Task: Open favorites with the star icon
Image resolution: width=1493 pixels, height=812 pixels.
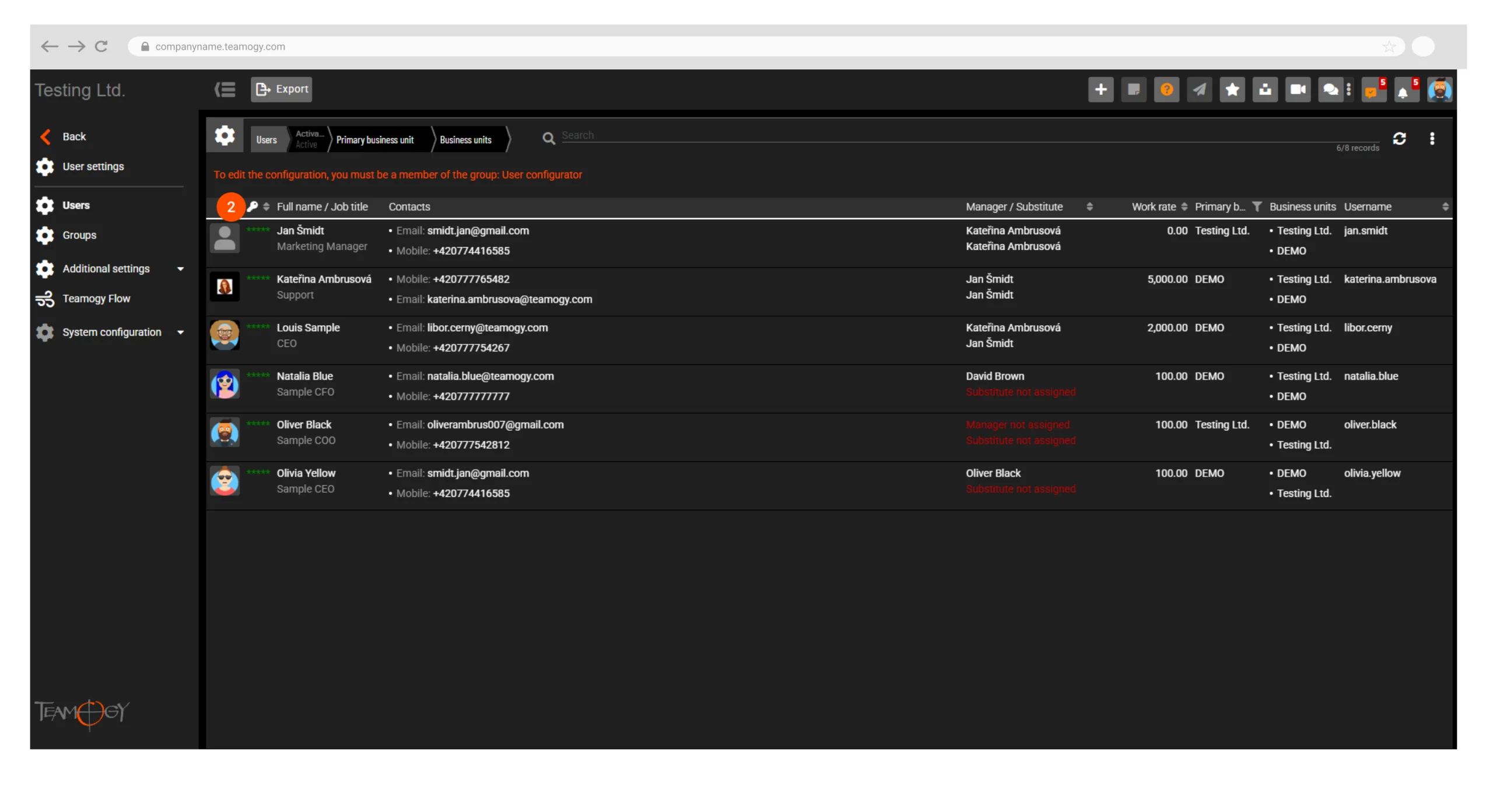Action: coord(1232,90)
